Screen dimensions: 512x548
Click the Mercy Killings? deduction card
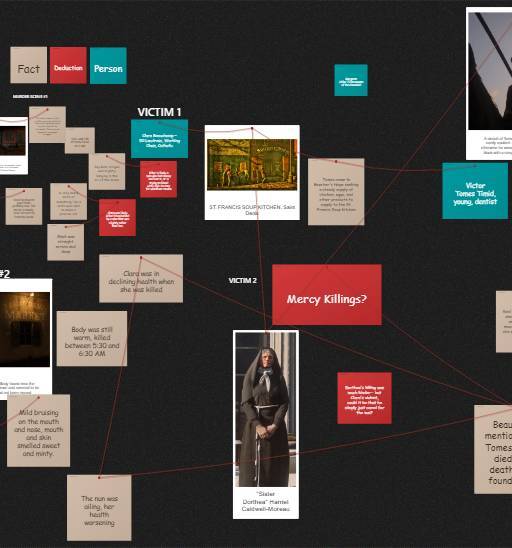327,295
